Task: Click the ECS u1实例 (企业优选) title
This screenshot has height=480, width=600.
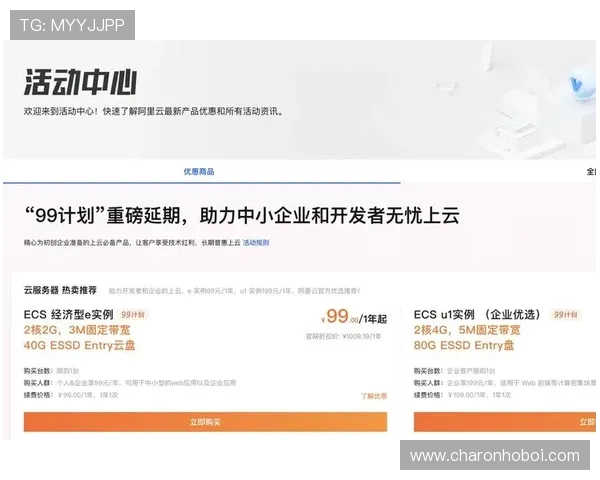Action: click(x=477, y=315)
